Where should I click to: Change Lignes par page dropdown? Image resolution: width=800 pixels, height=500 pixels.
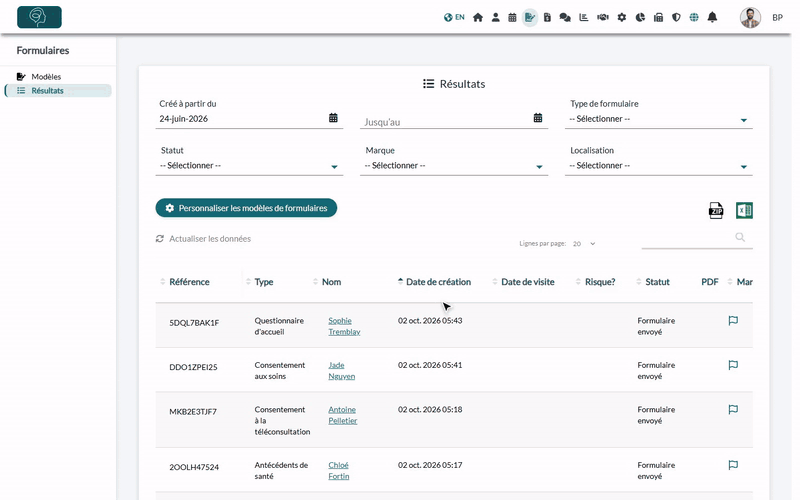point(584,244)
